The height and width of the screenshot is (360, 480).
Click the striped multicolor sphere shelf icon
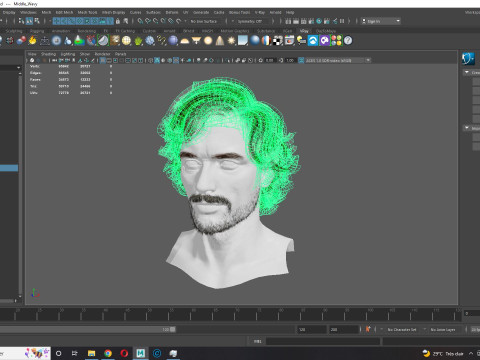tap(266, 41)
